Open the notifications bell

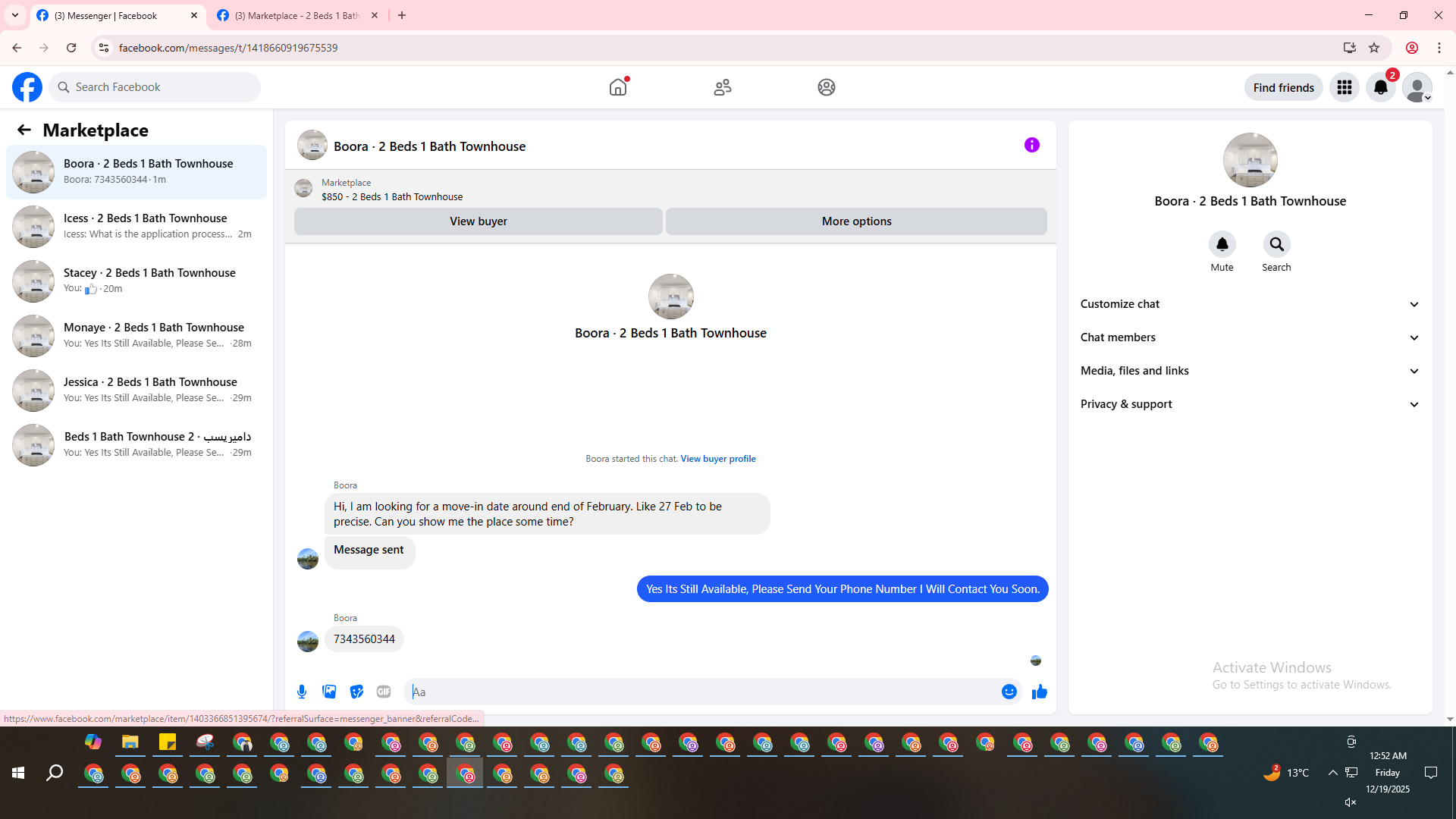[1380, 88]
